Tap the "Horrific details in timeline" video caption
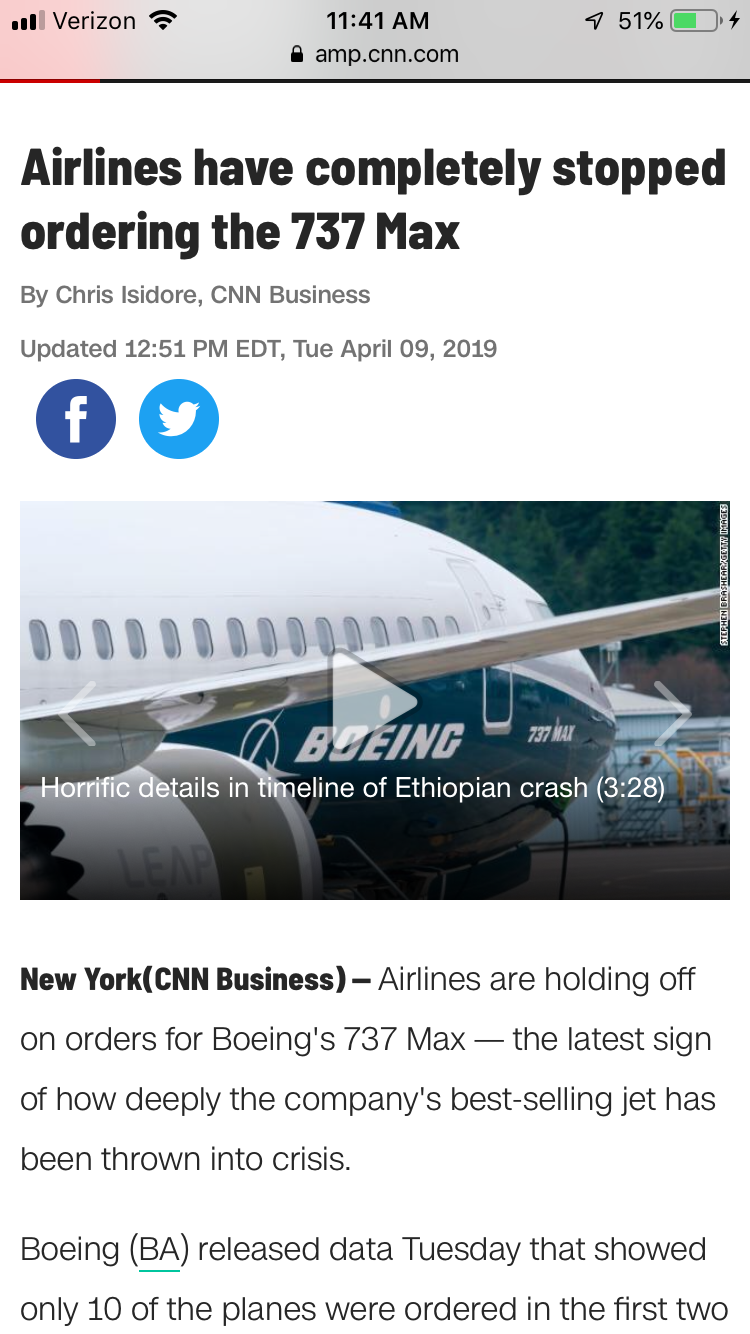This screenshot has height=1334, width=750. tap(352, 788)
